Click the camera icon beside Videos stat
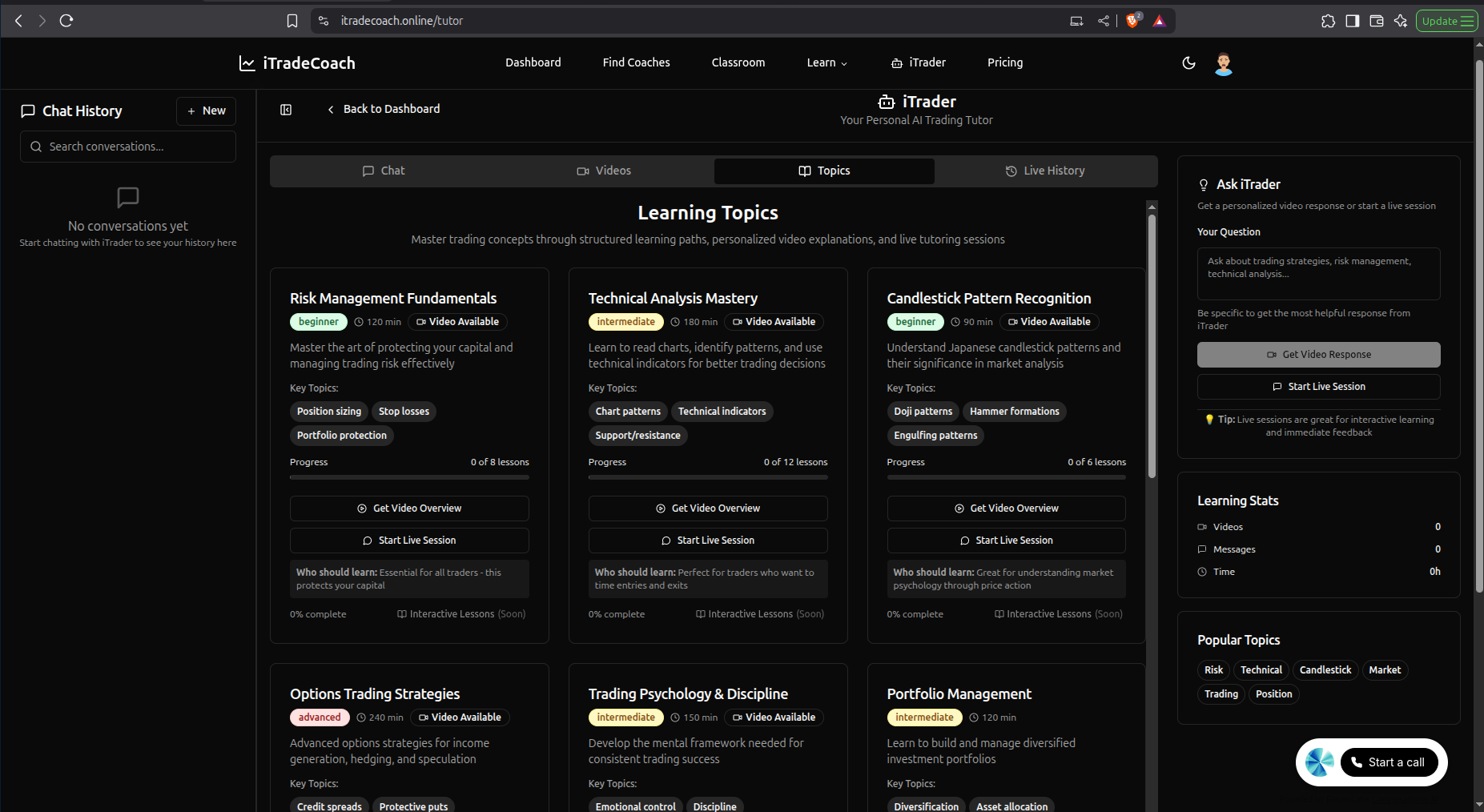Image resolution: width=1484 pixels, height=812 pixels. tap(1202, 527)
